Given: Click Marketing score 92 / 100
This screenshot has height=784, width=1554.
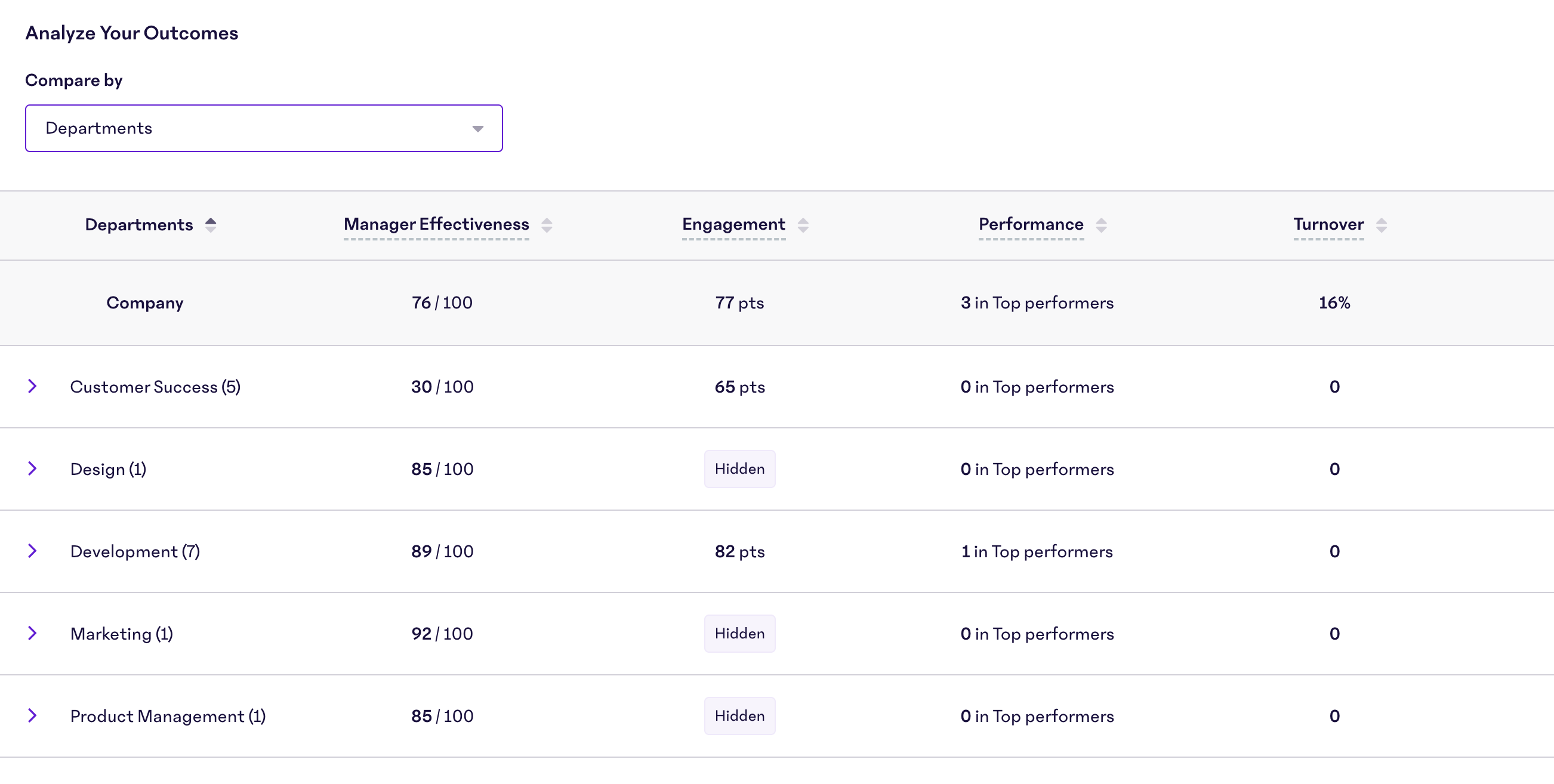Looking at the screenshot, I should [x=442, y=634].
